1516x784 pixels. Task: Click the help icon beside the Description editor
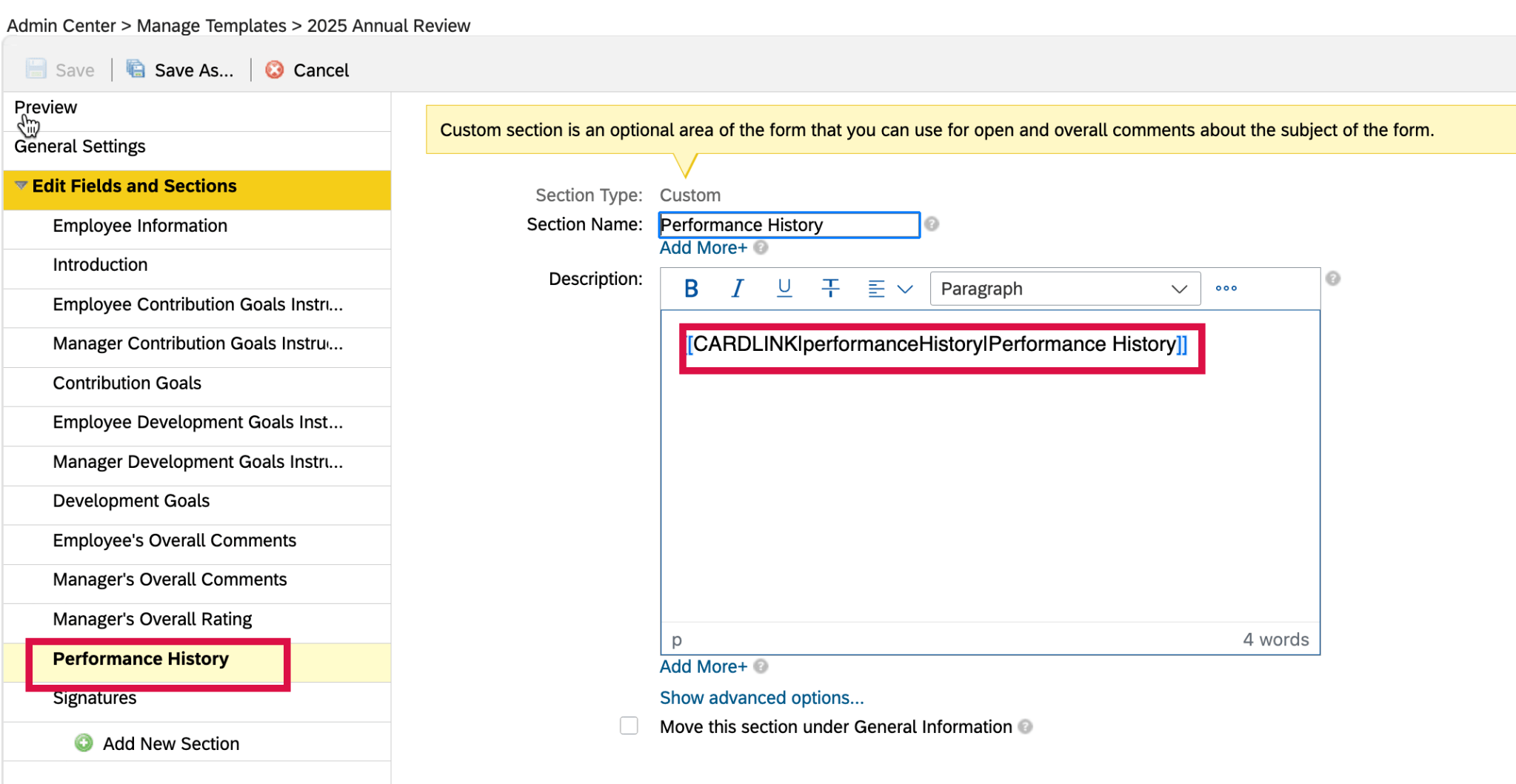pyautogui.click(x=1332, y=278)
